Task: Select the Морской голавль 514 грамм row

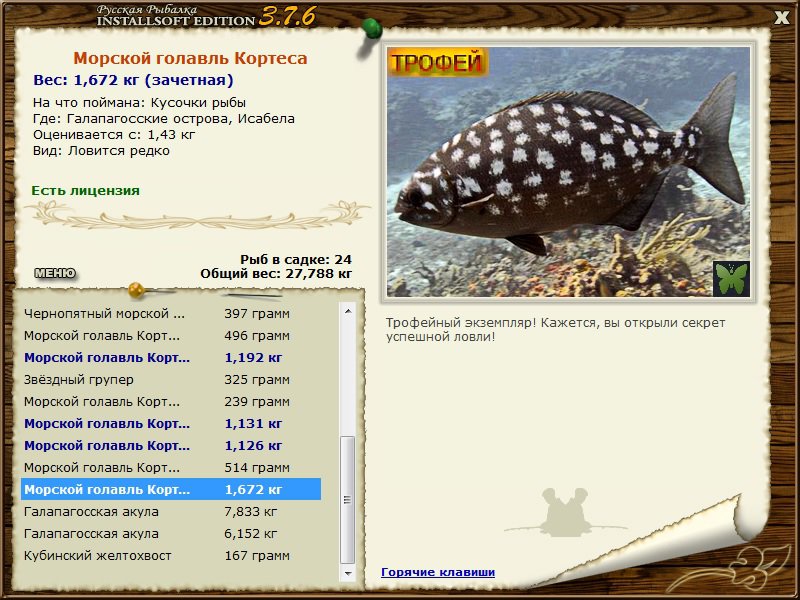Action: coord(171,467)
